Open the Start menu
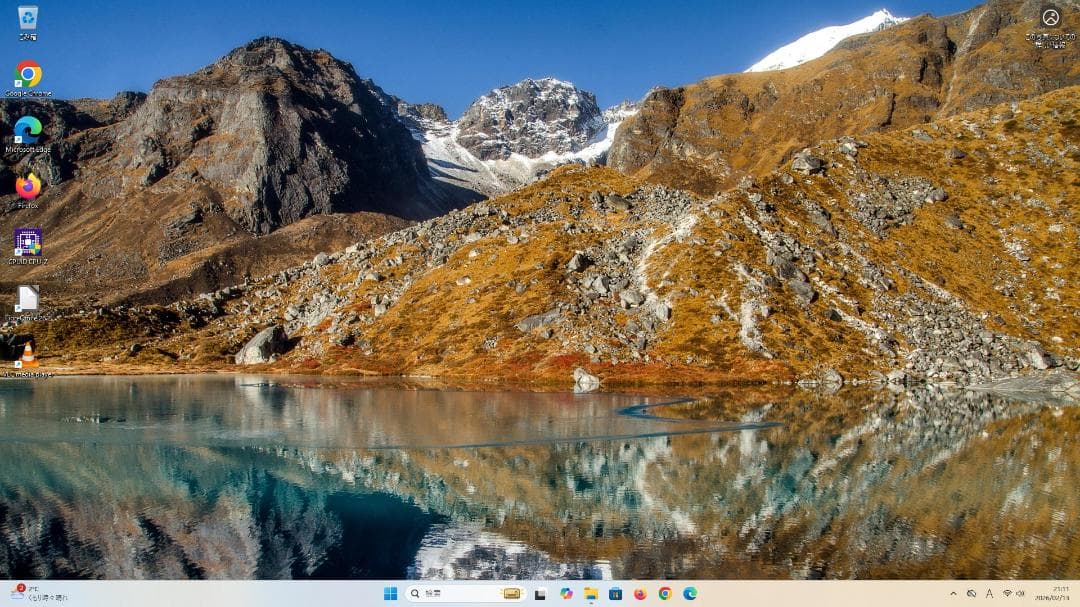This screenshot has height=607, width=1080. (391, 593)
